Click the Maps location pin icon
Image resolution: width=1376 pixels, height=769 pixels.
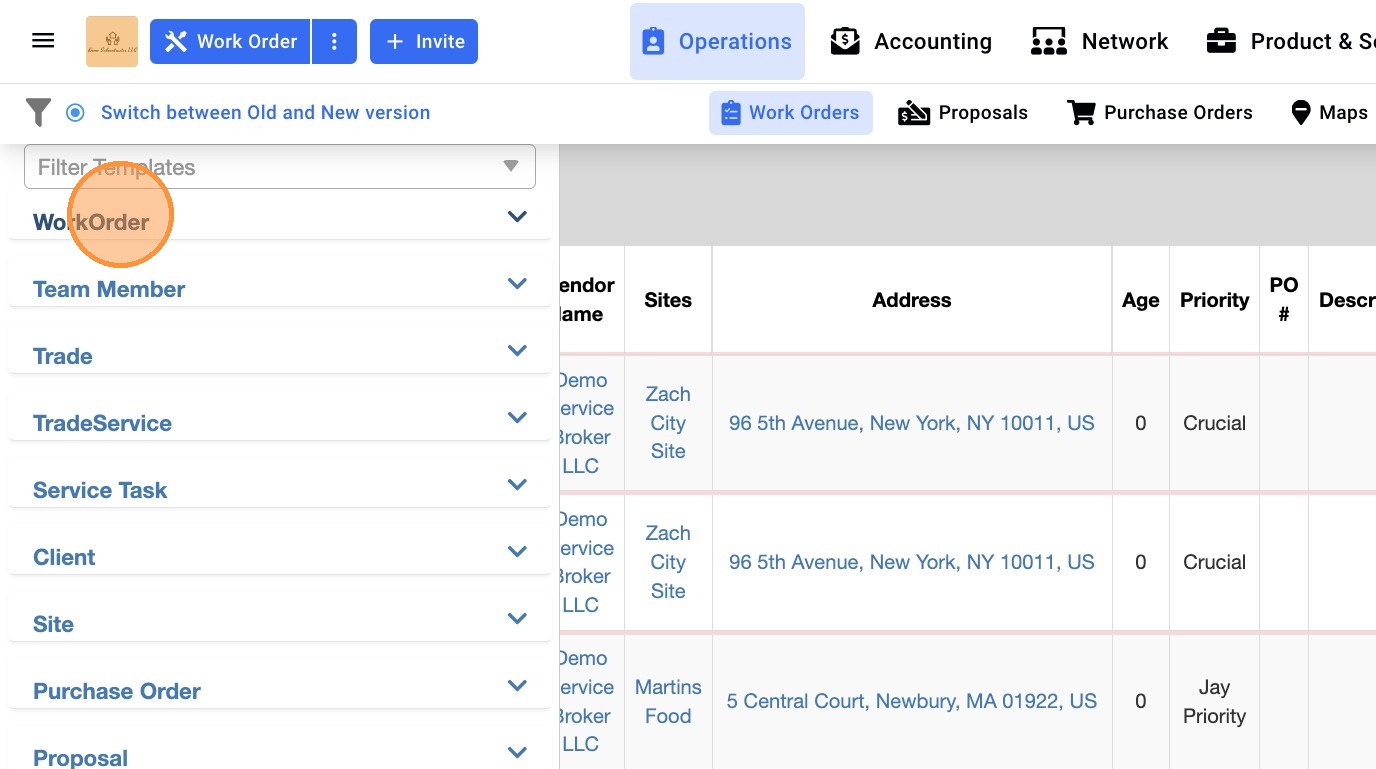[1300, 113]
